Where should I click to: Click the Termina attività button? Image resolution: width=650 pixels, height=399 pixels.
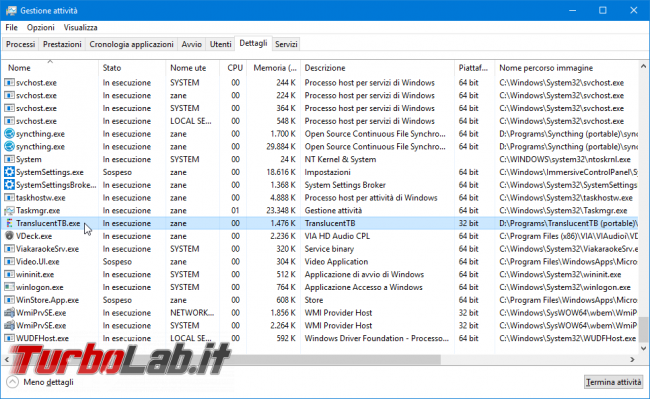point(614,382)
